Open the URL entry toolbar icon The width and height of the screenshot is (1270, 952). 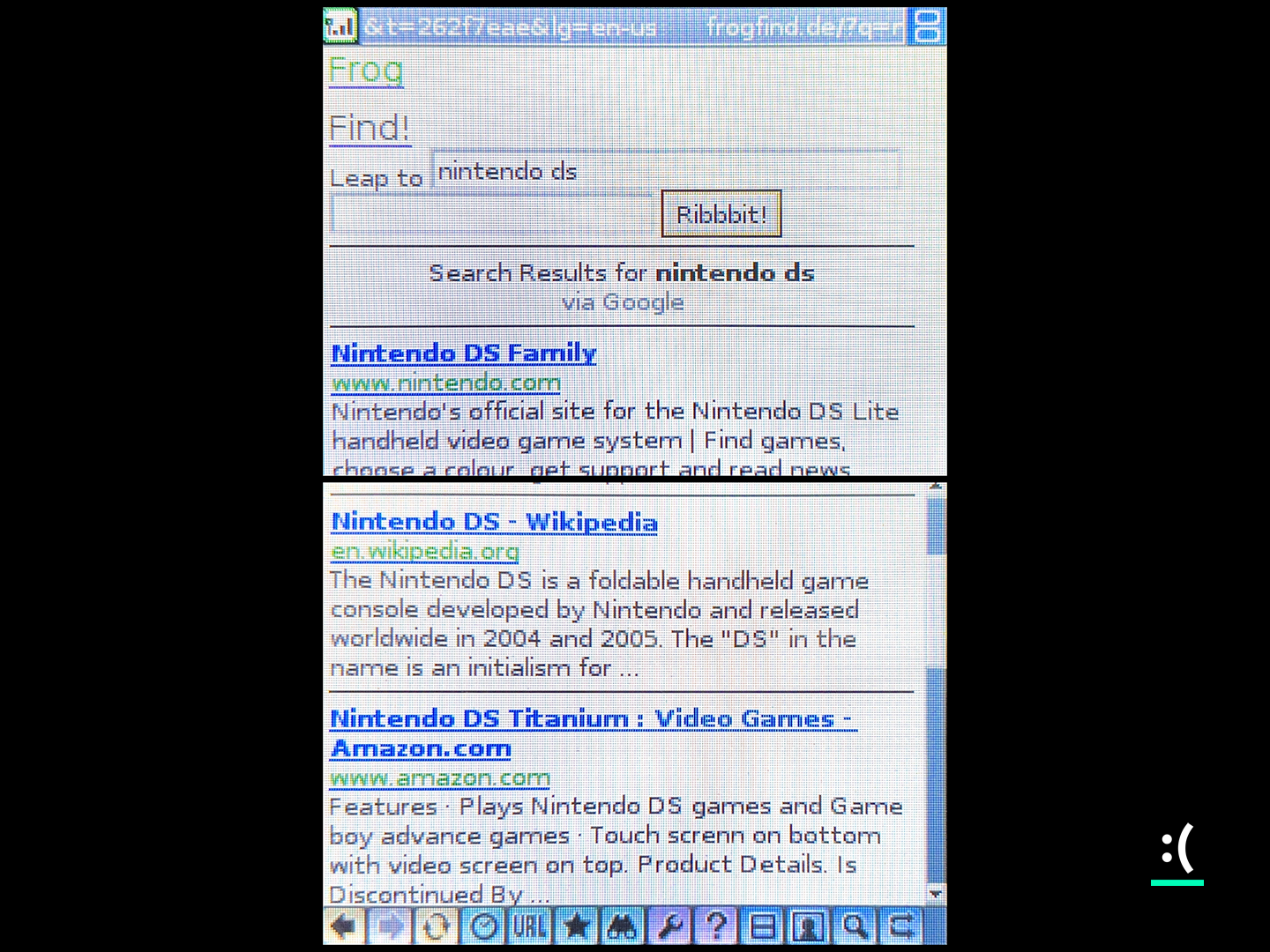[530, 926]
